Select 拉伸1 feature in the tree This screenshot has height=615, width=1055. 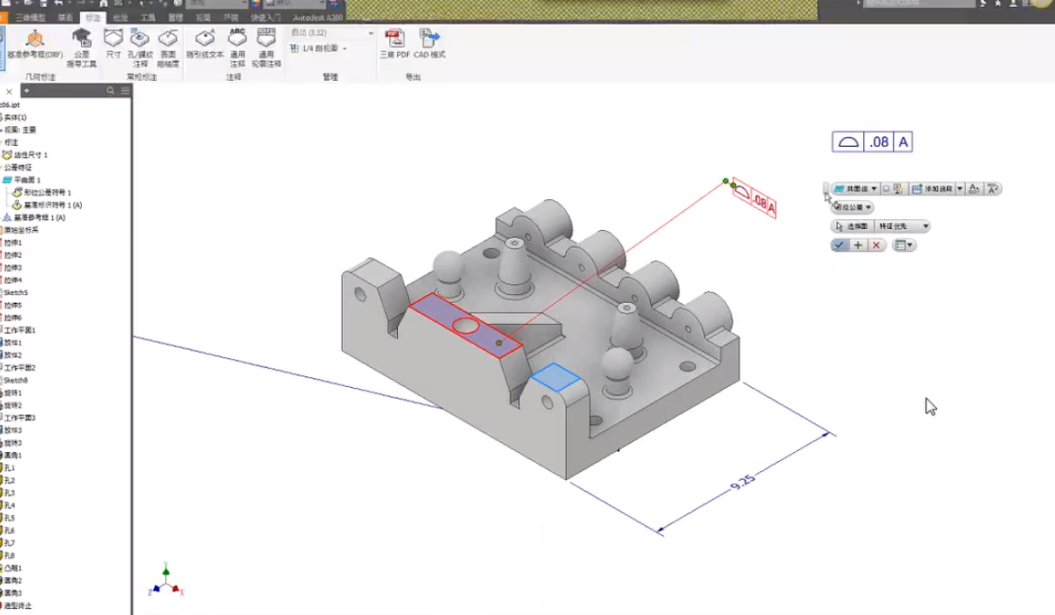[x=13, y=242]
